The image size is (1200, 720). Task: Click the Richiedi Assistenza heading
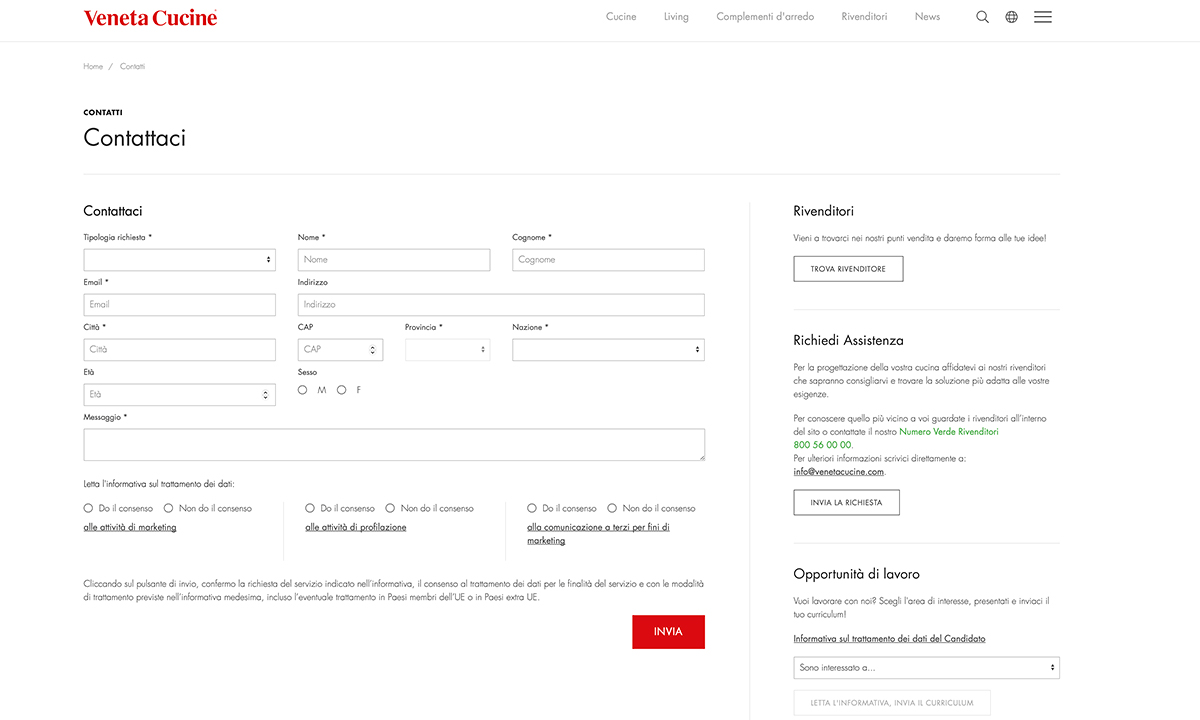[848, 341]
